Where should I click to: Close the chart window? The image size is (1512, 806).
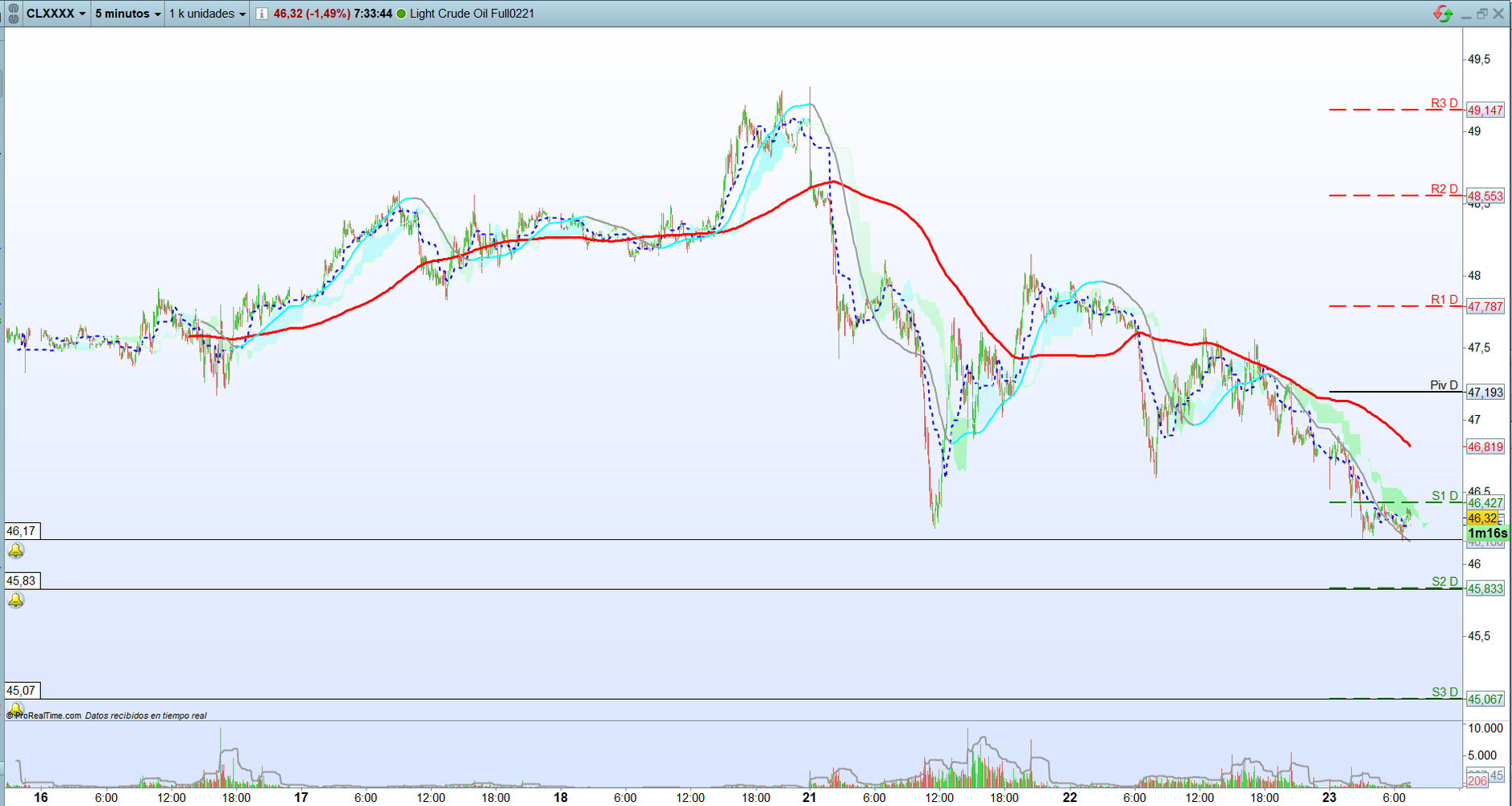tap(1499, 15)
